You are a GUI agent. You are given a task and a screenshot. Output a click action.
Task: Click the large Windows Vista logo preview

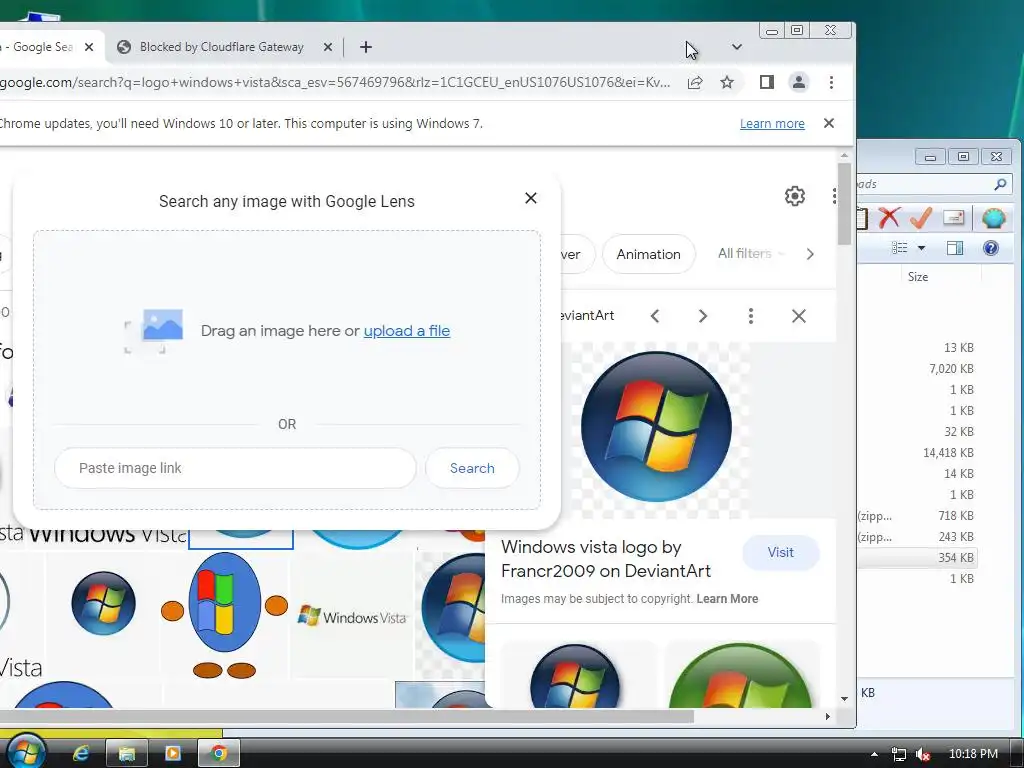(656, 426)
